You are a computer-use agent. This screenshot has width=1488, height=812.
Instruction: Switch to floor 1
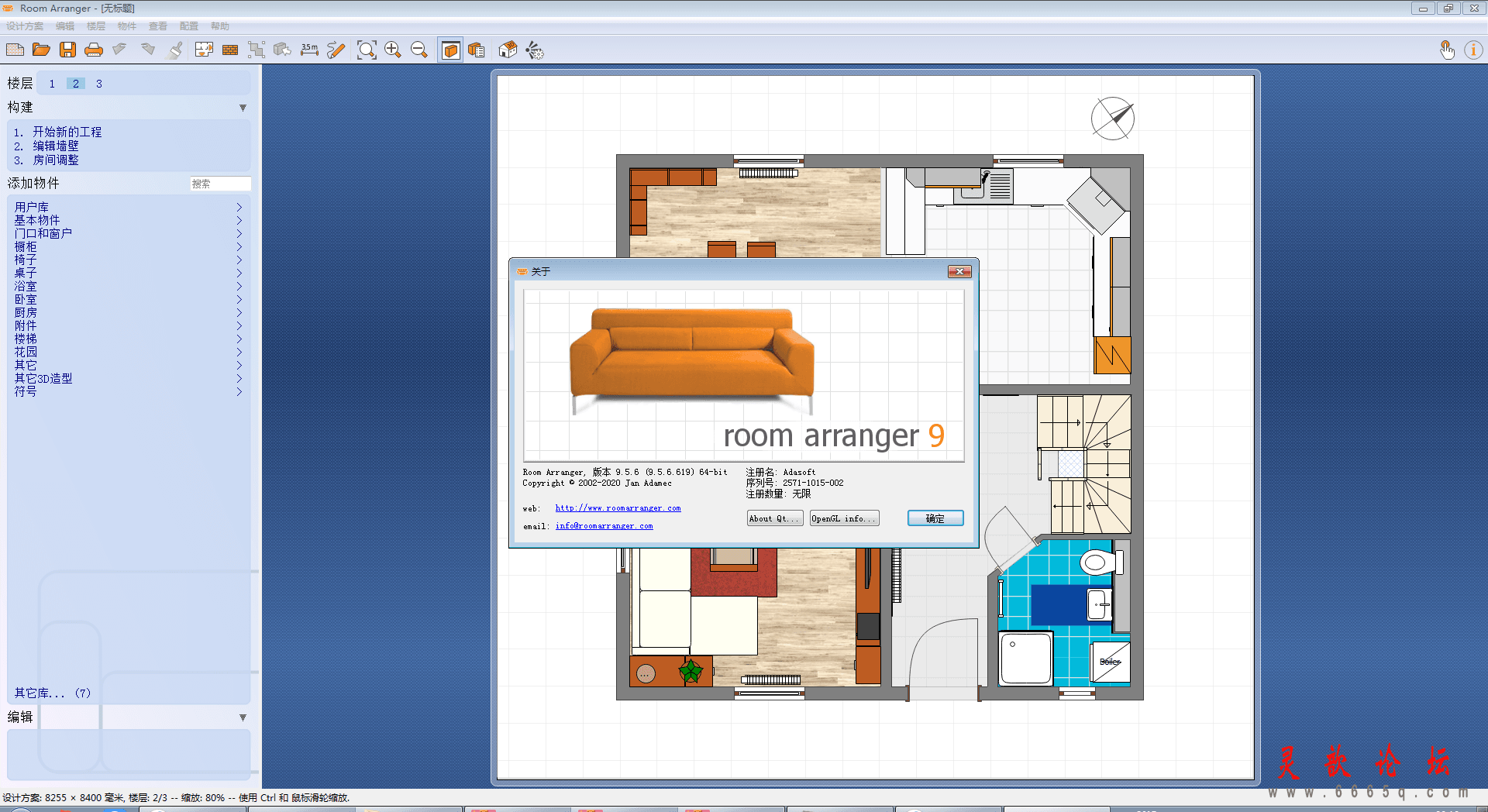[x=52, y=84]
